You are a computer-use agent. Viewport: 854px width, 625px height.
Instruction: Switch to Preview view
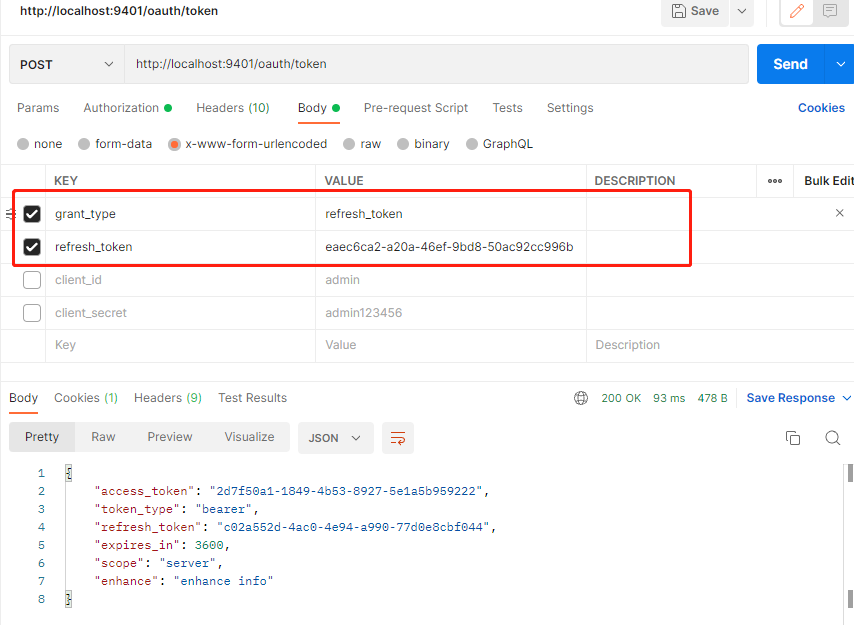(x=169, y=437)
